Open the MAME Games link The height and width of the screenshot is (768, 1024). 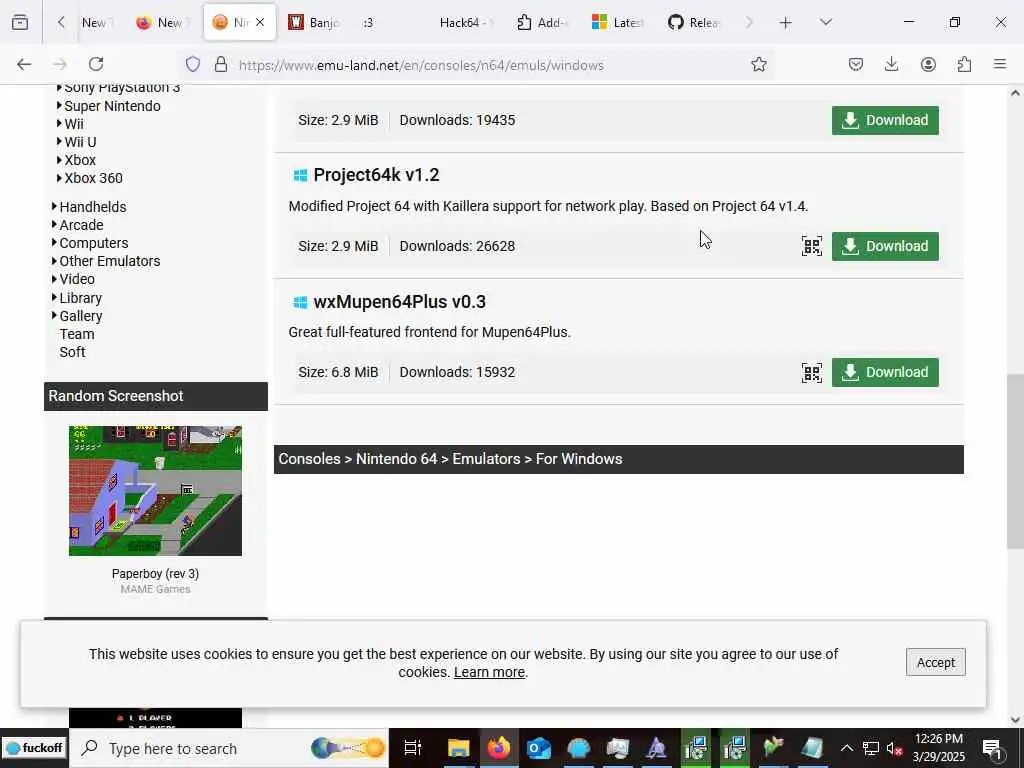tap(155, 589)
